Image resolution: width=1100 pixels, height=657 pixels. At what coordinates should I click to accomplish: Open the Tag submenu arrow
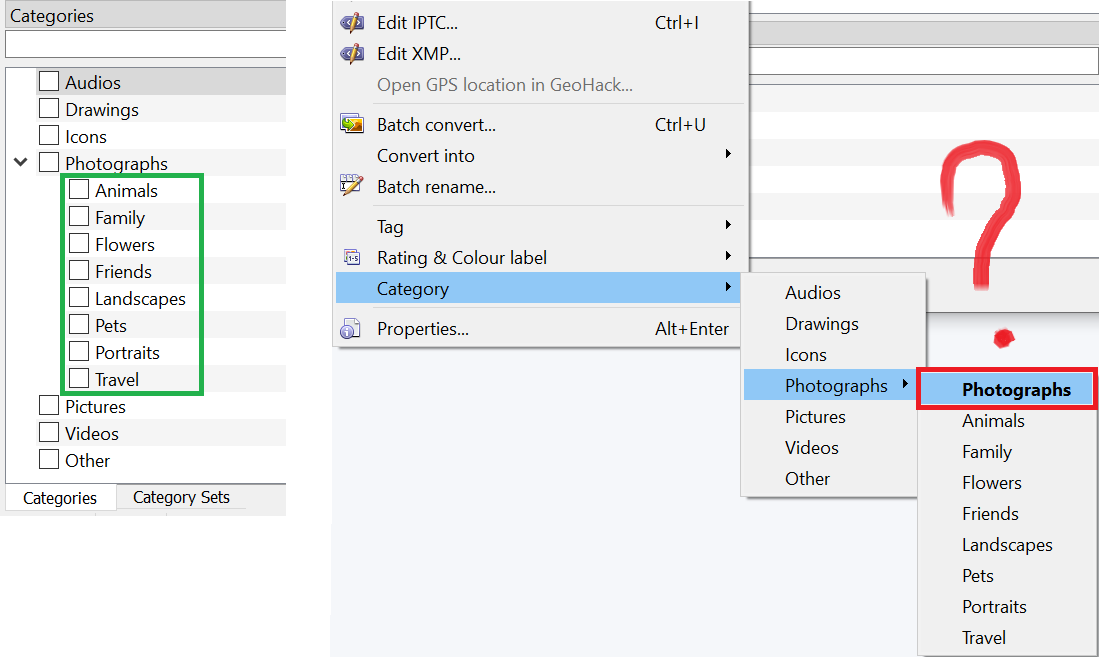coord(728,226)
